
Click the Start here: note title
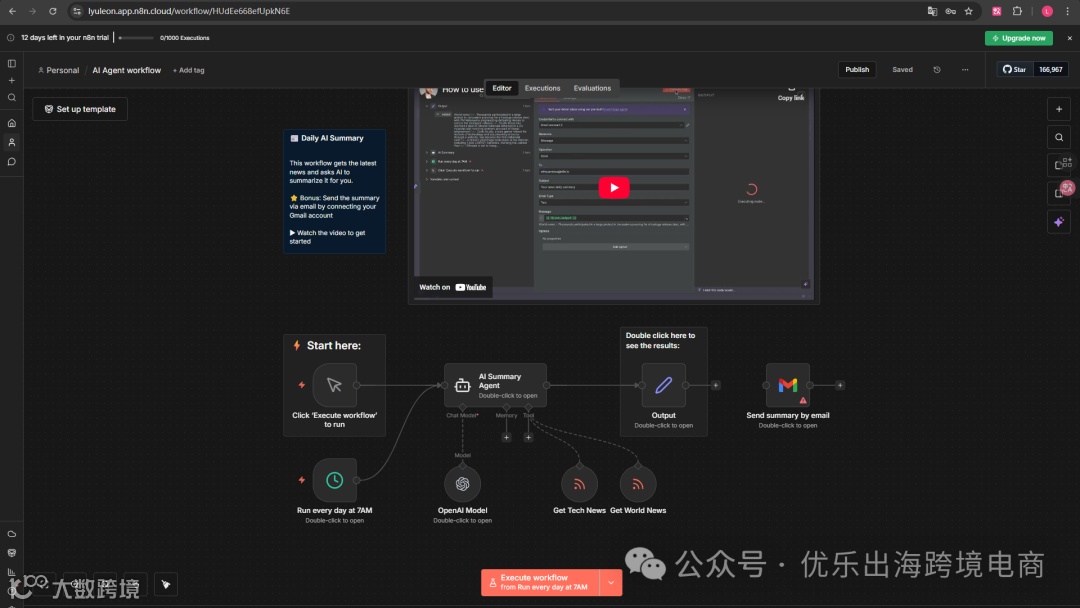pyautogui.click(x=333, y=346)
